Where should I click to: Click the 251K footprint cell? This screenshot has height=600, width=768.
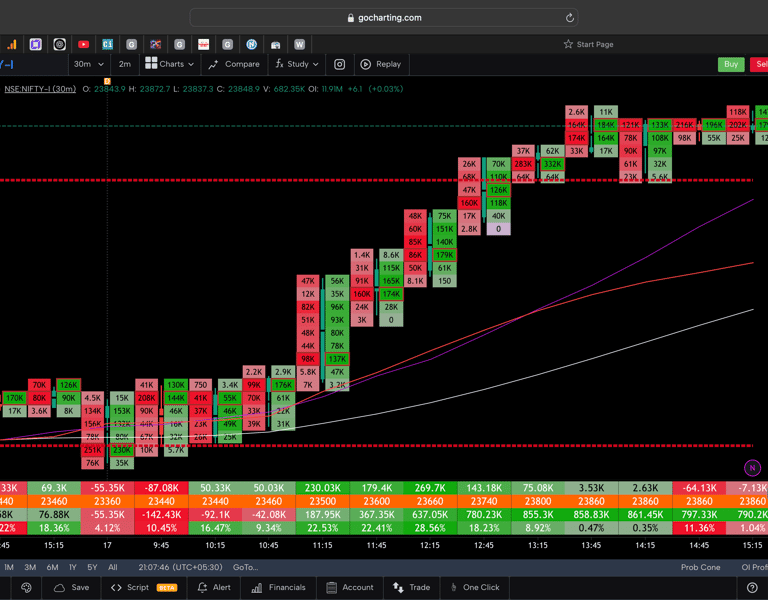tap(93, 450)
